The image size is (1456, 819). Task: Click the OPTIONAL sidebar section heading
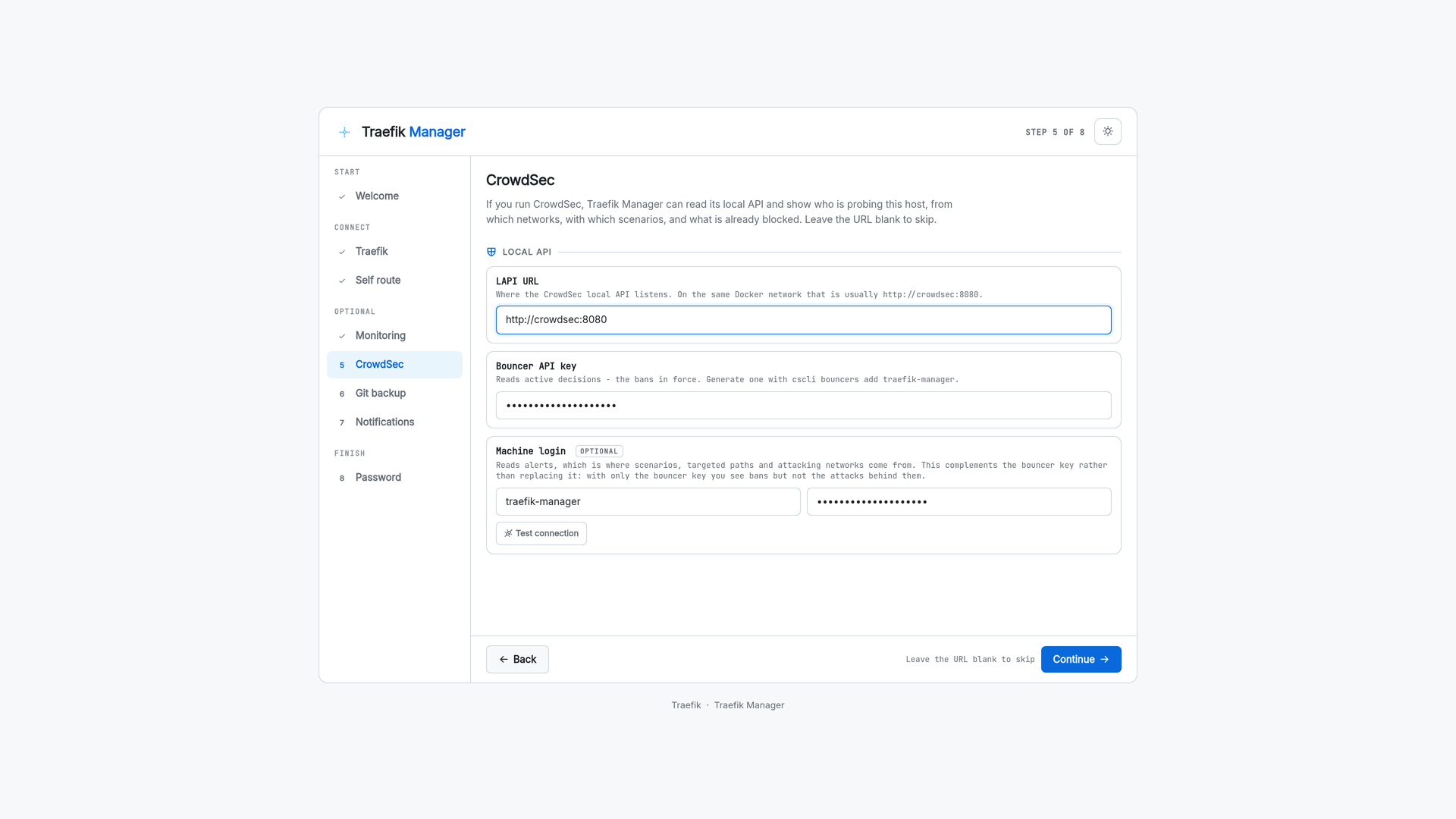click(x=355, y=312)
